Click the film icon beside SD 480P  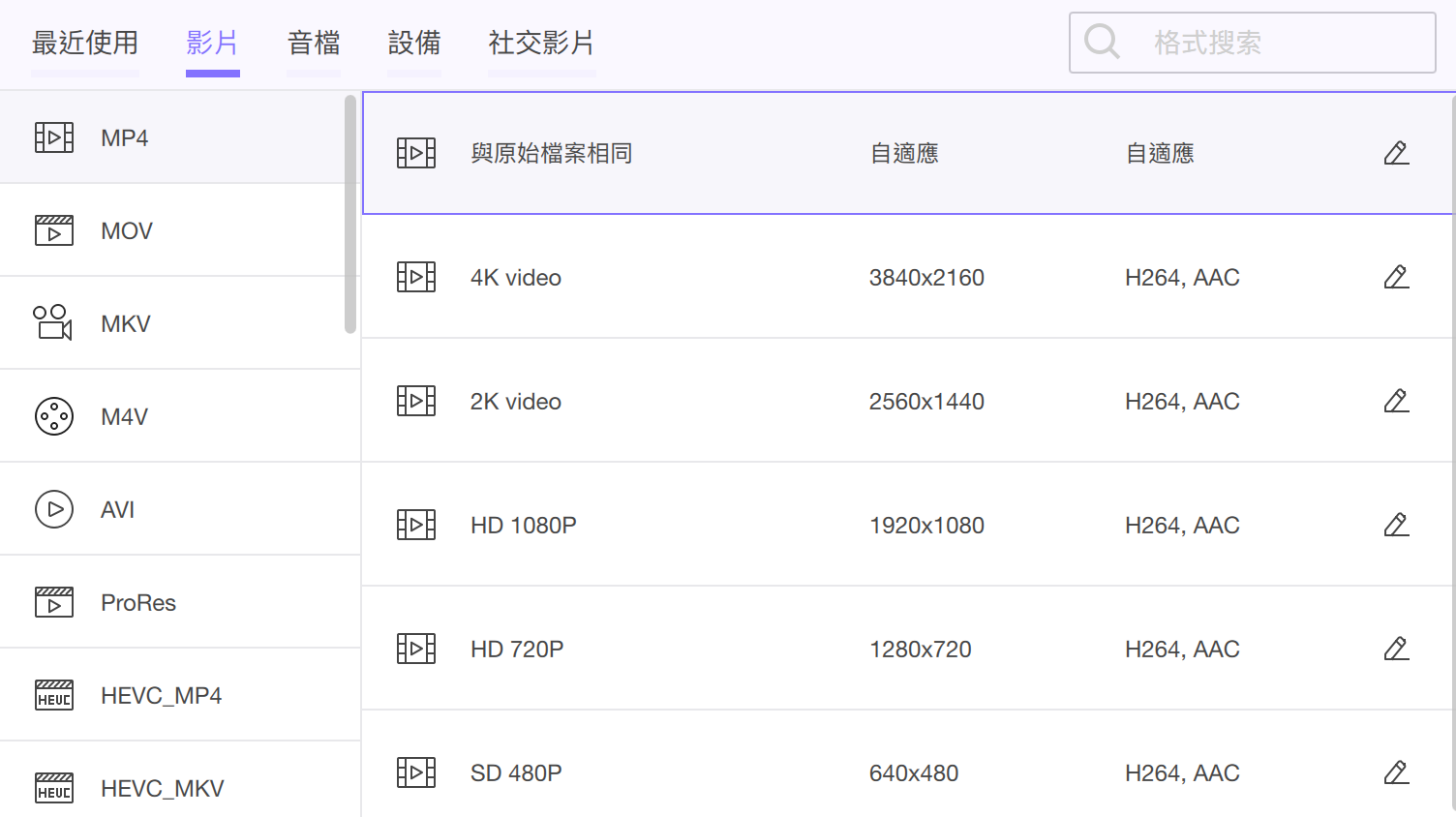point(416,772)
